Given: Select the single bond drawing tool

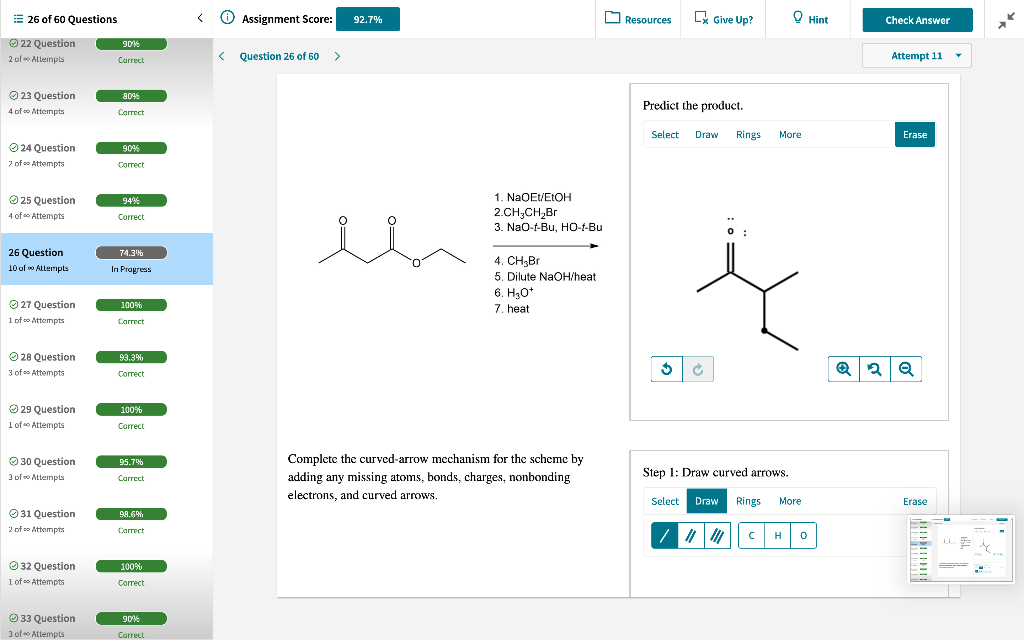Looking at the screenshot, I should point(663,535).
